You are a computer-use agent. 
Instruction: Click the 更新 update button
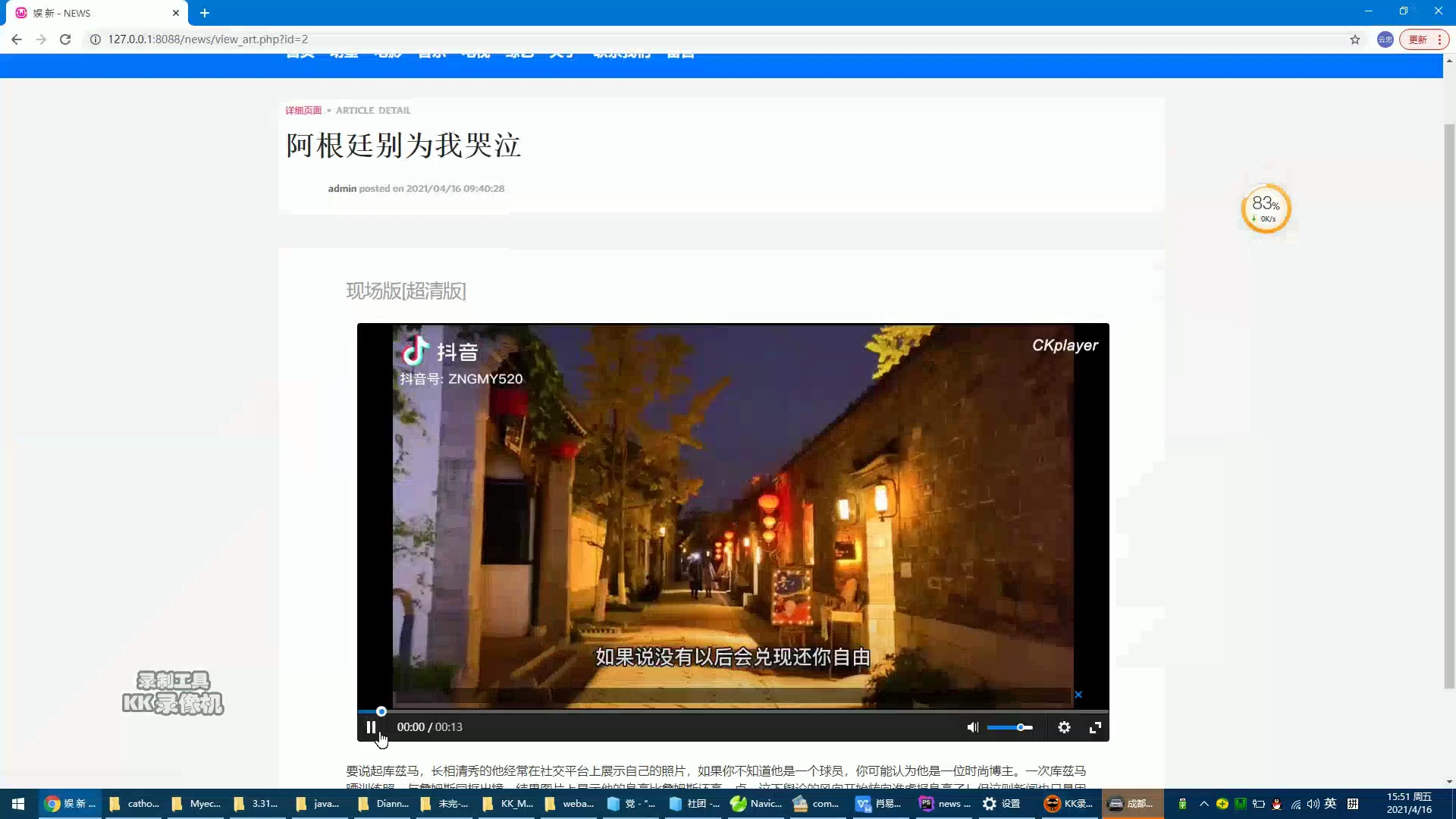1418,39
